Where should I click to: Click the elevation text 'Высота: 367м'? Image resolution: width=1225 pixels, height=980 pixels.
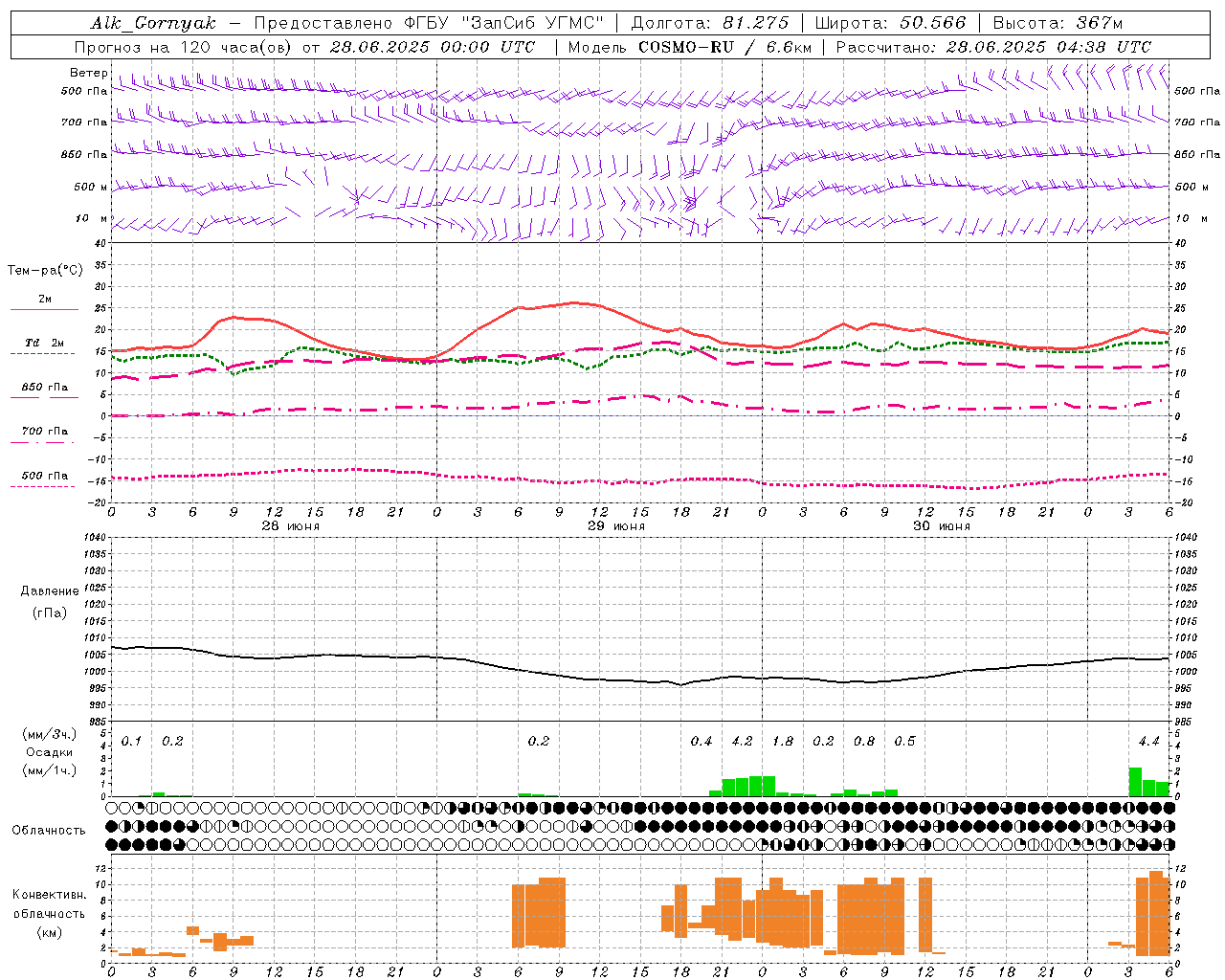click(x=1058, y=23)
